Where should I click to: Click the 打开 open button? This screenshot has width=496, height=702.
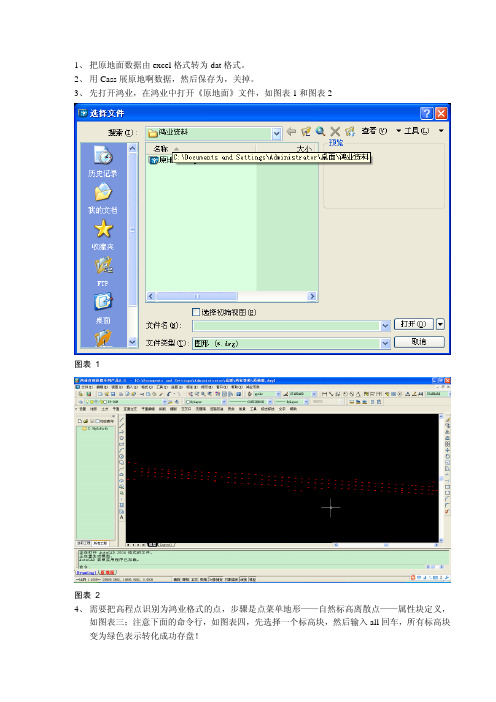(x=414, y=324)
